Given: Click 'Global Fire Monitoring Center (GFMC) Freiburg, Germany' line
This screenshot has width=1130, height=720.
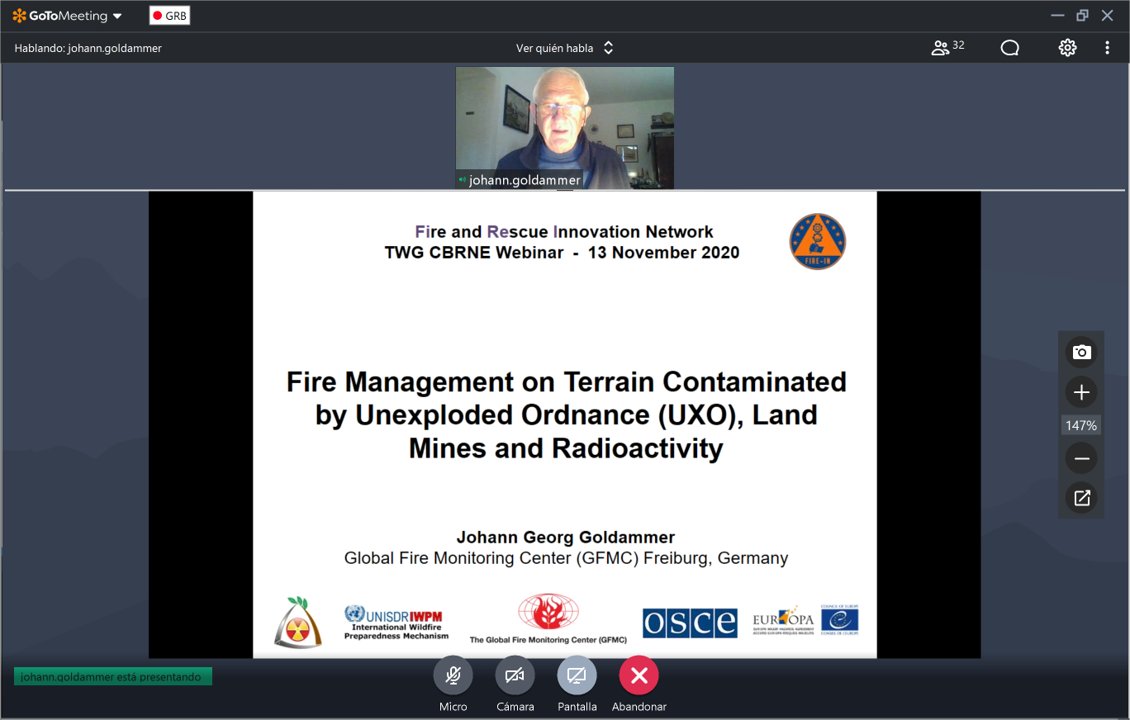Looking at the screenshot, I should (566, 558).
